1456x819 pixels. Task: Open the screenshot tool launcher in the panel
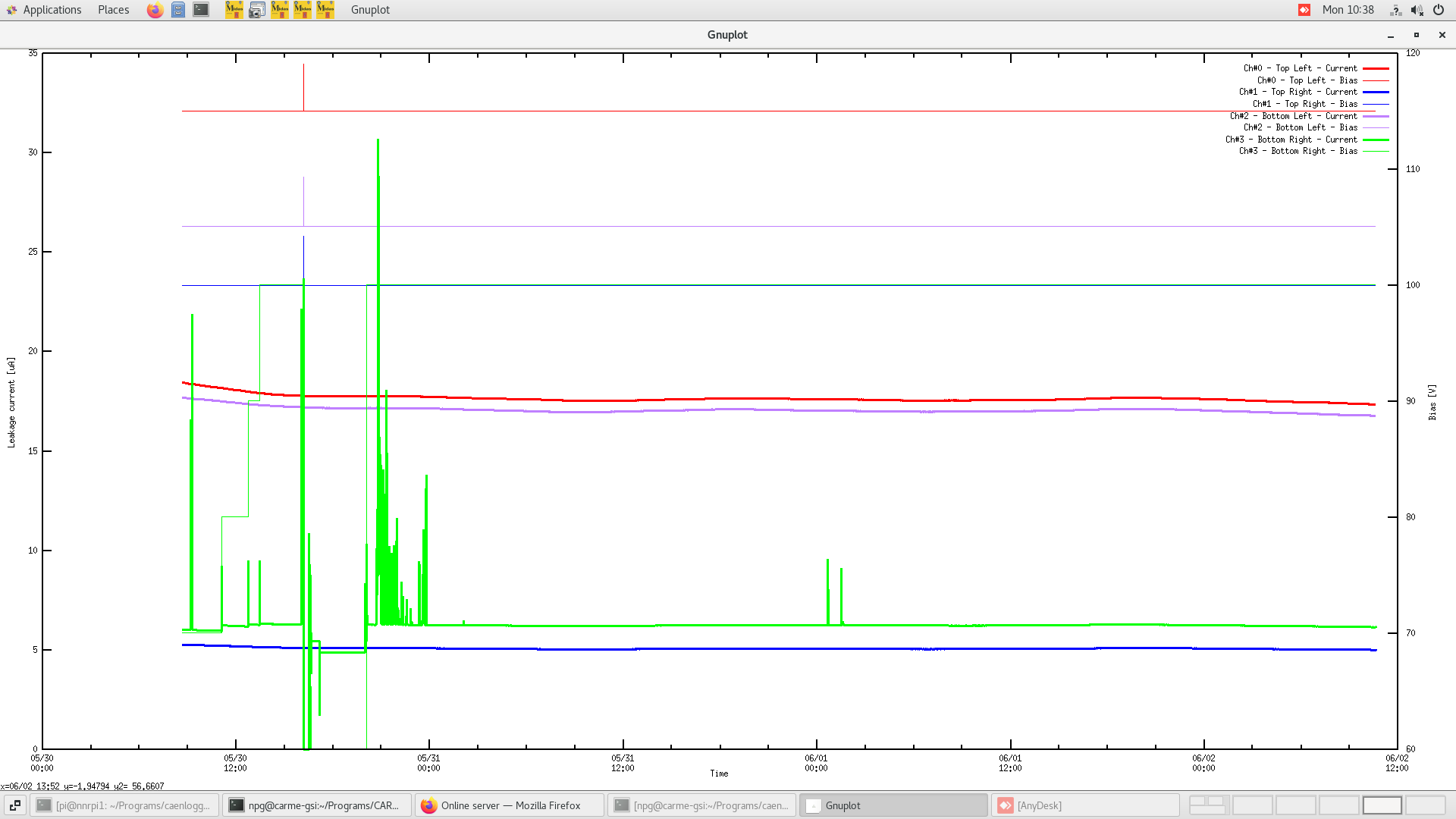tap(256, 10)
